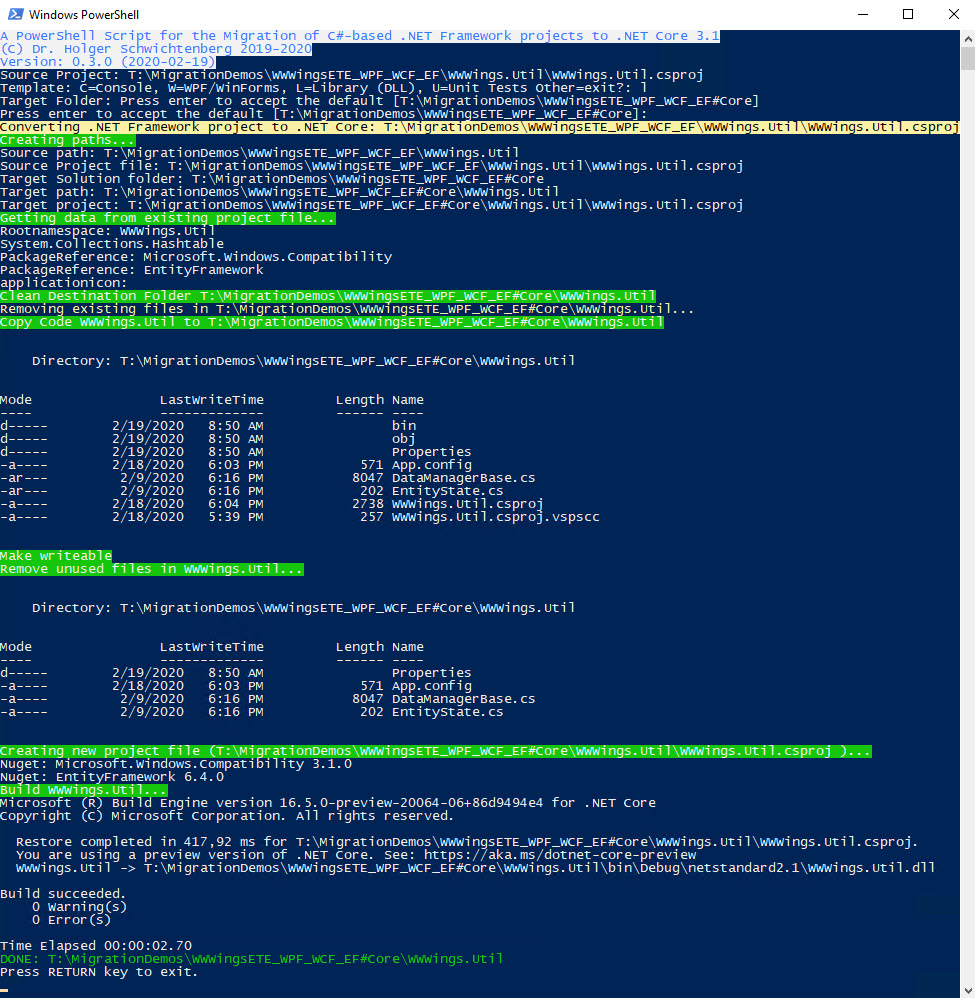This screenshot has height=998, width=975.
Task: Click 'Copyright (C) Microsoft Corporation' line
Action: click(x=227, y=816)
